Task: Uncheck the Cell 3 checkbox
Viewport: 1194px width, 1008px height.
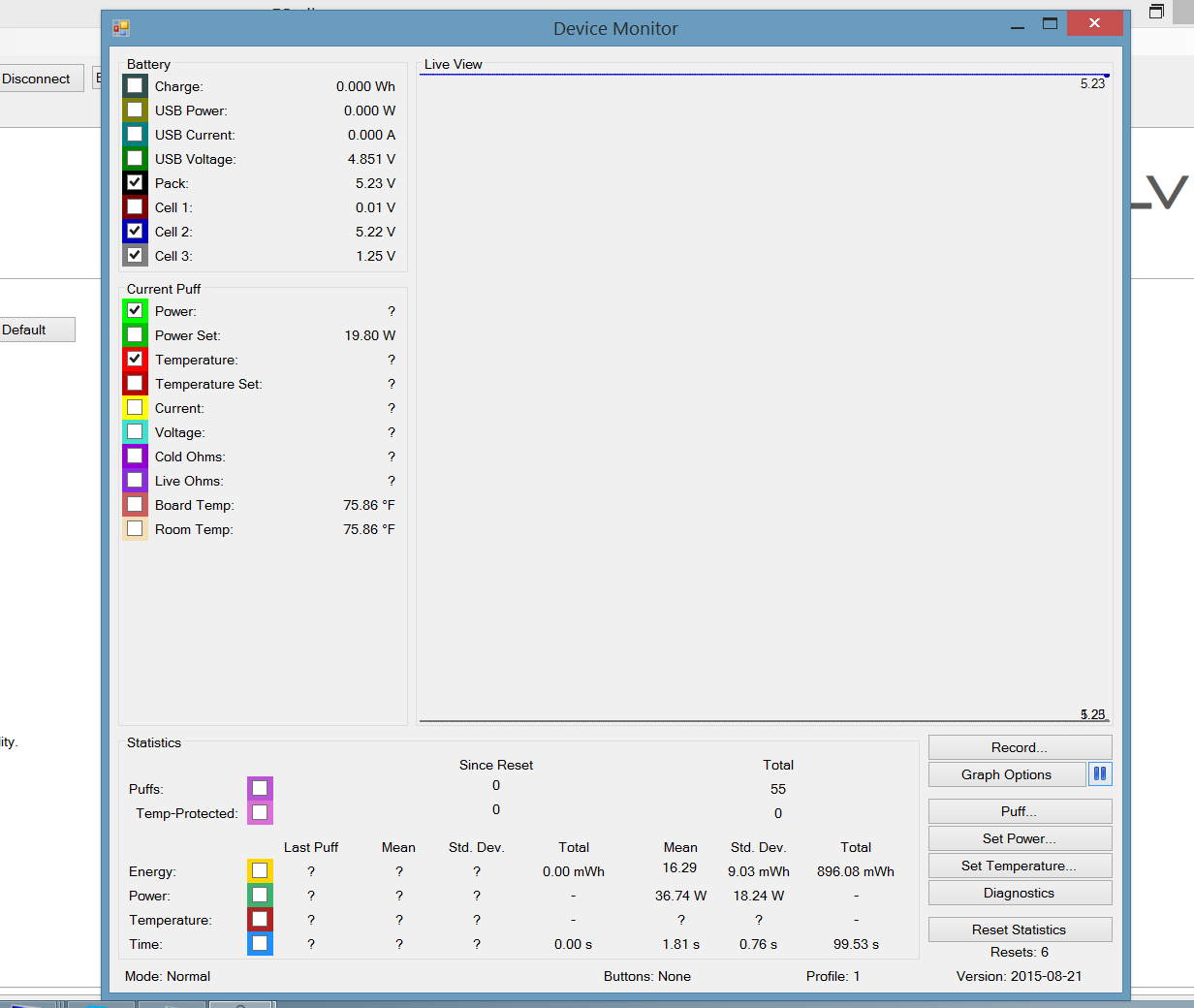Action: (x=135, y=255)
